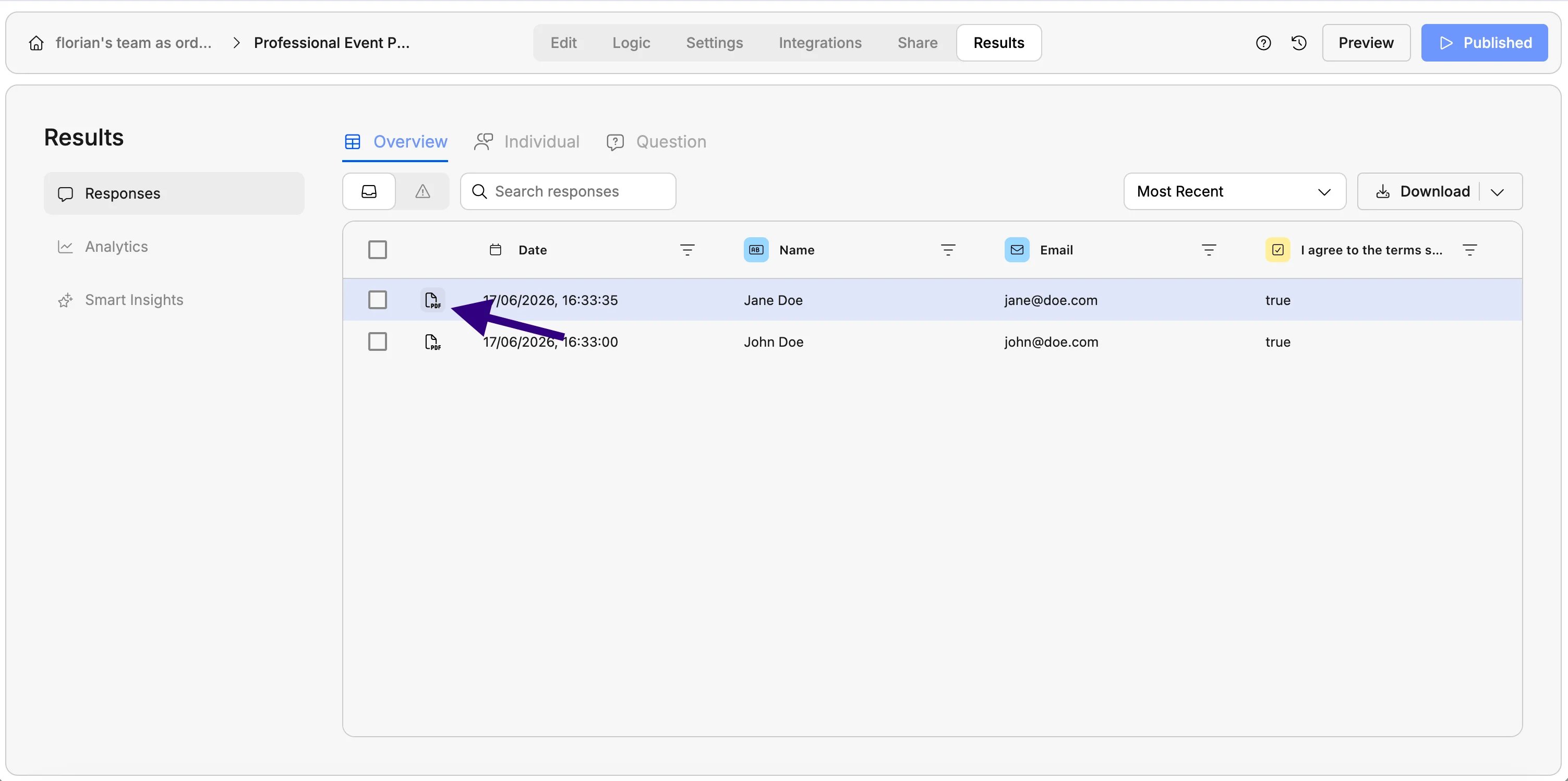Click the Email envelope field icon
1568x781 pixels.
tap(1017, 250)
